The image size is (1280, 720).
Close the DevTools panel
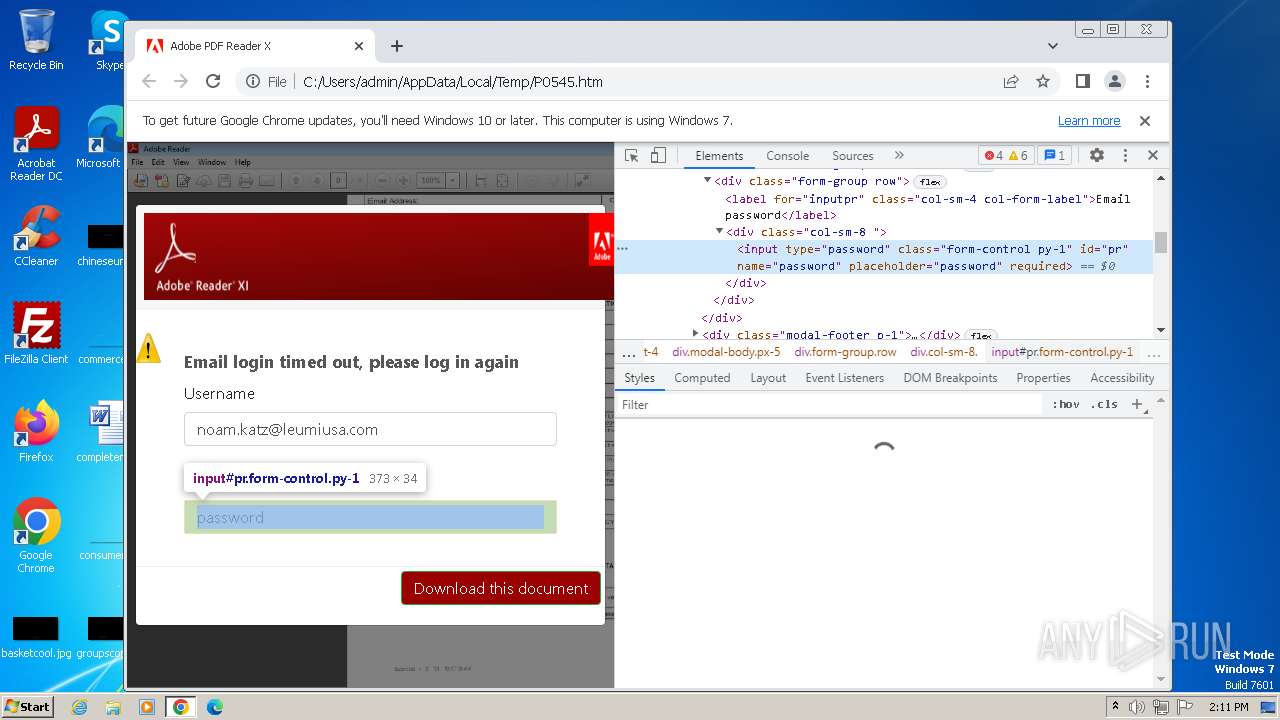click(x=1153, y=155)
